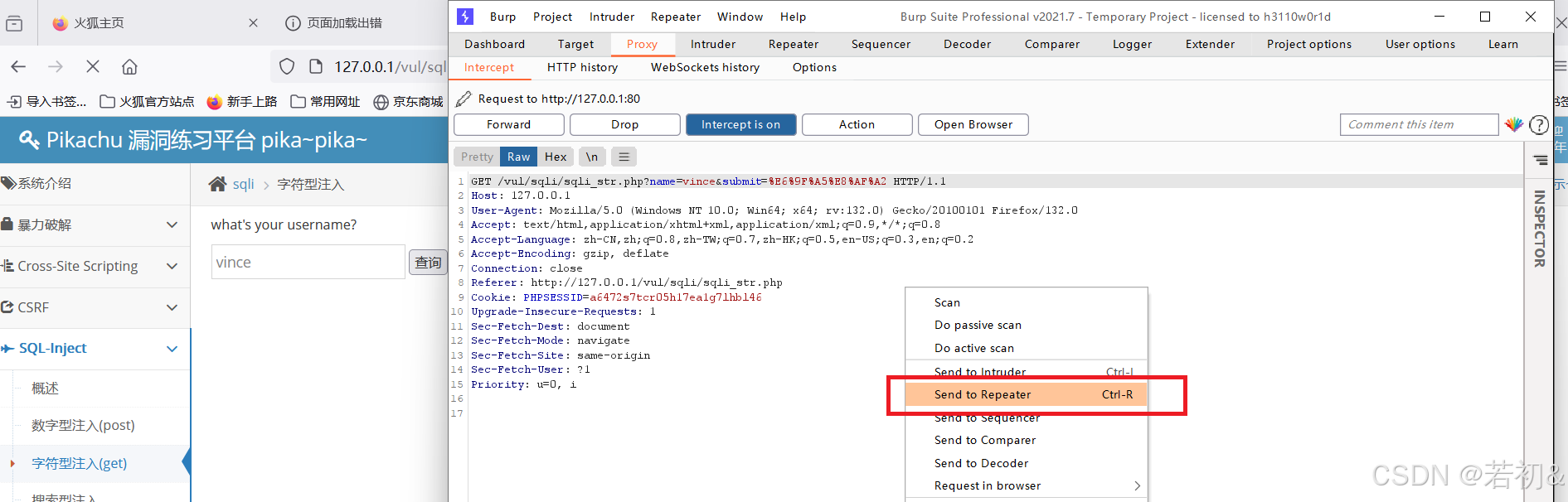Open the Action dropdown button
1568x502 pixels.
click(857, 125)
